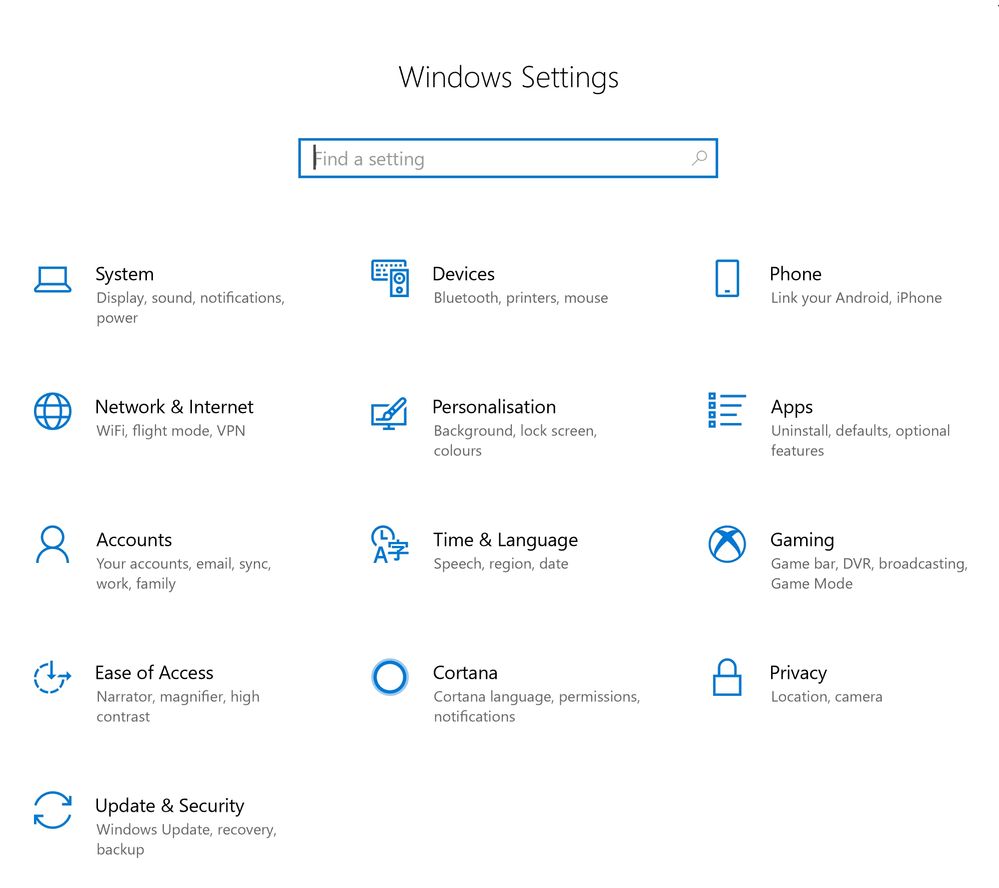Viewport: 999px width, 888px height.
Task: Click the Ease of Access icon
Action: click(52, 677)
